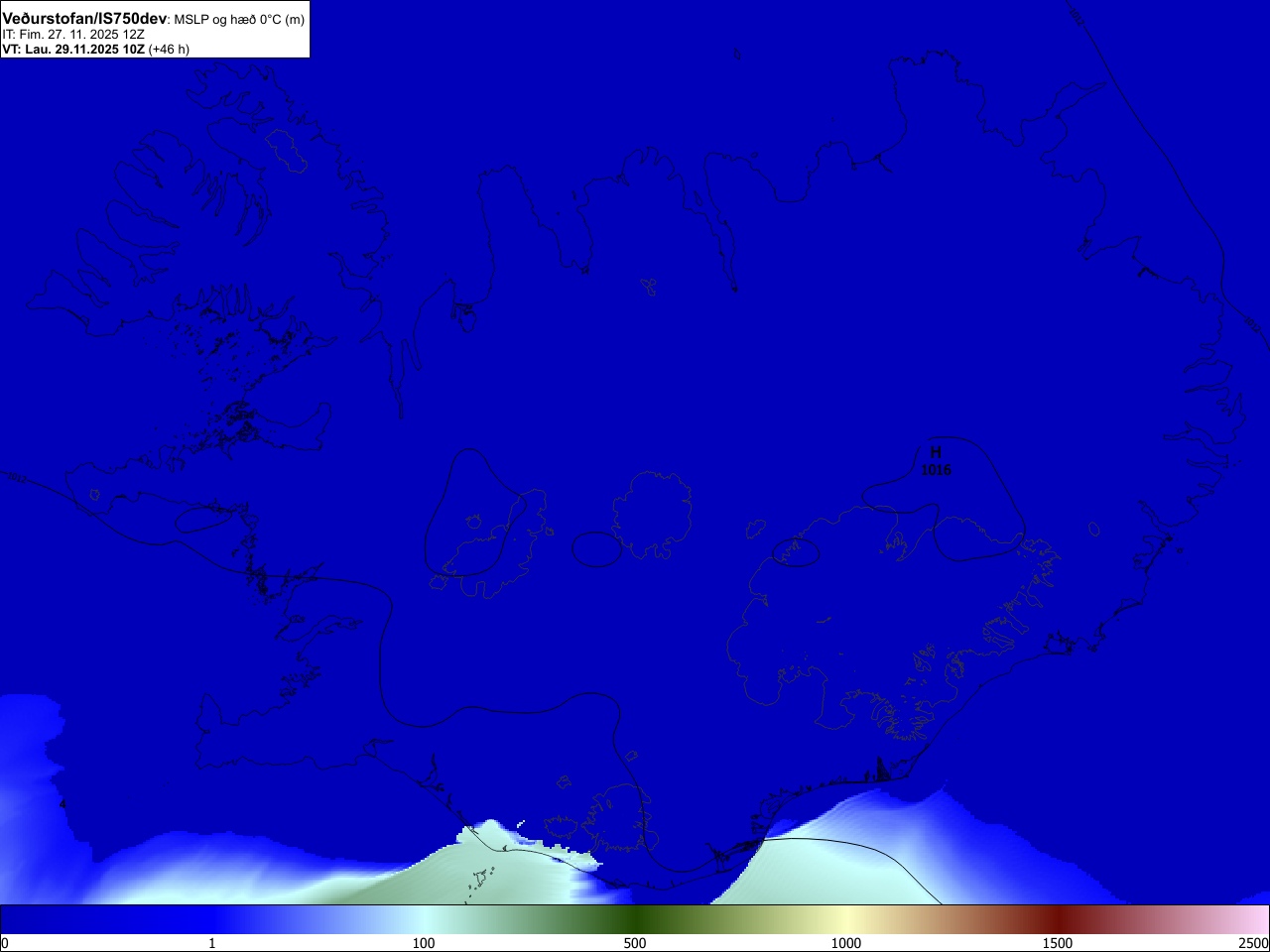Click the 1 tick label on color scale

coord(211,943)
